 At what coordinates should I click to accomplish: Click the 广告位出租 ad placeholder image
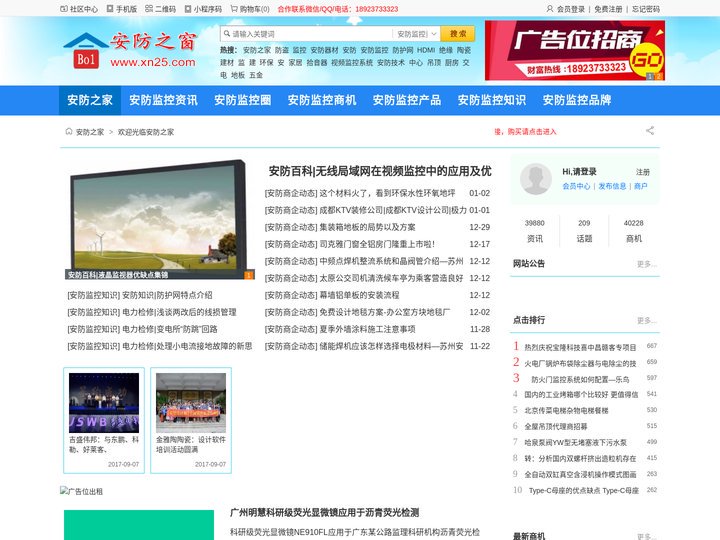click(81, 491)
